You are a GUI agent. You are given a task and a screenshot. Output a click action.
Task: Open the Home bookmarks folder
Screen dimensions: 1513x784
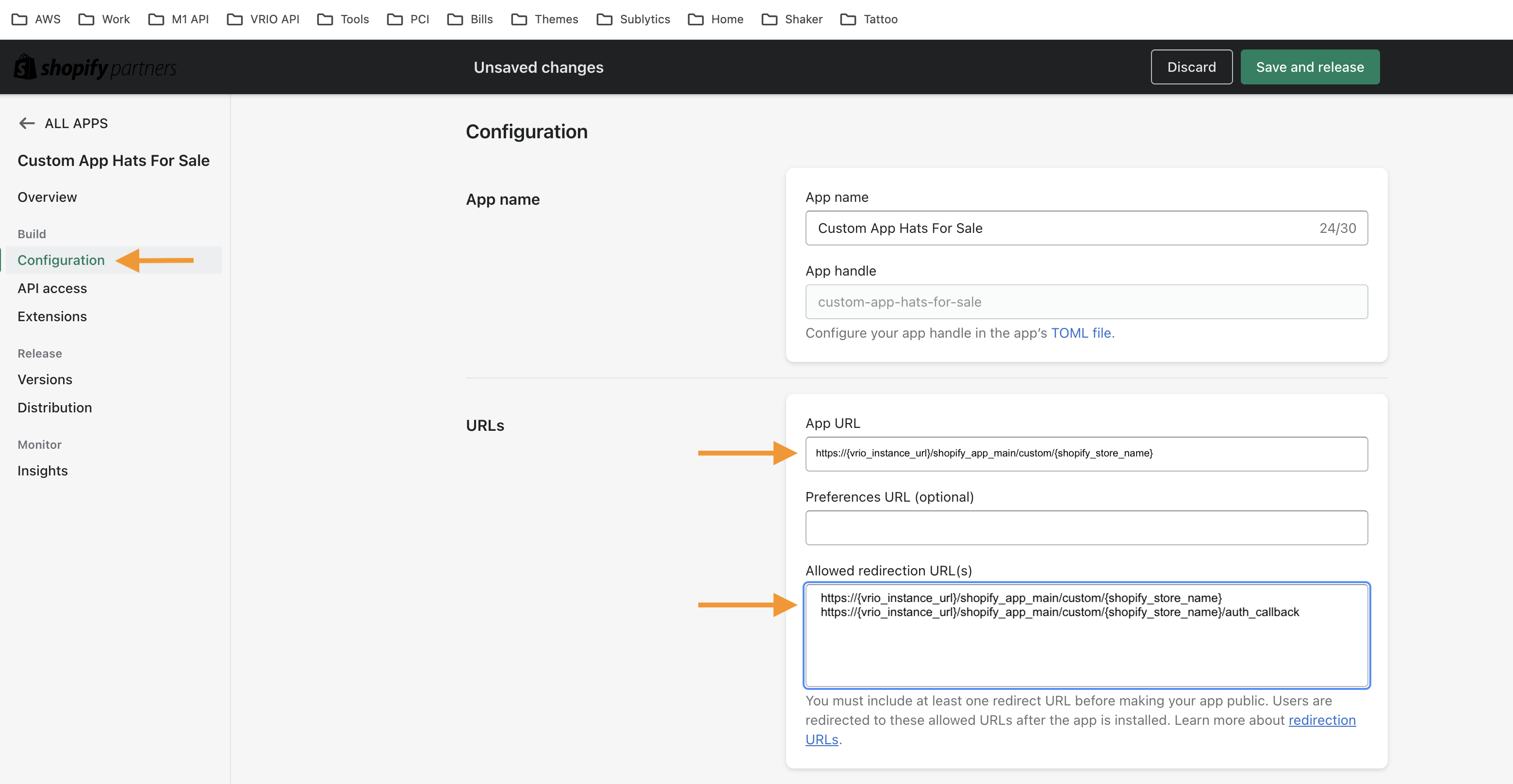[x=715, y=19]
